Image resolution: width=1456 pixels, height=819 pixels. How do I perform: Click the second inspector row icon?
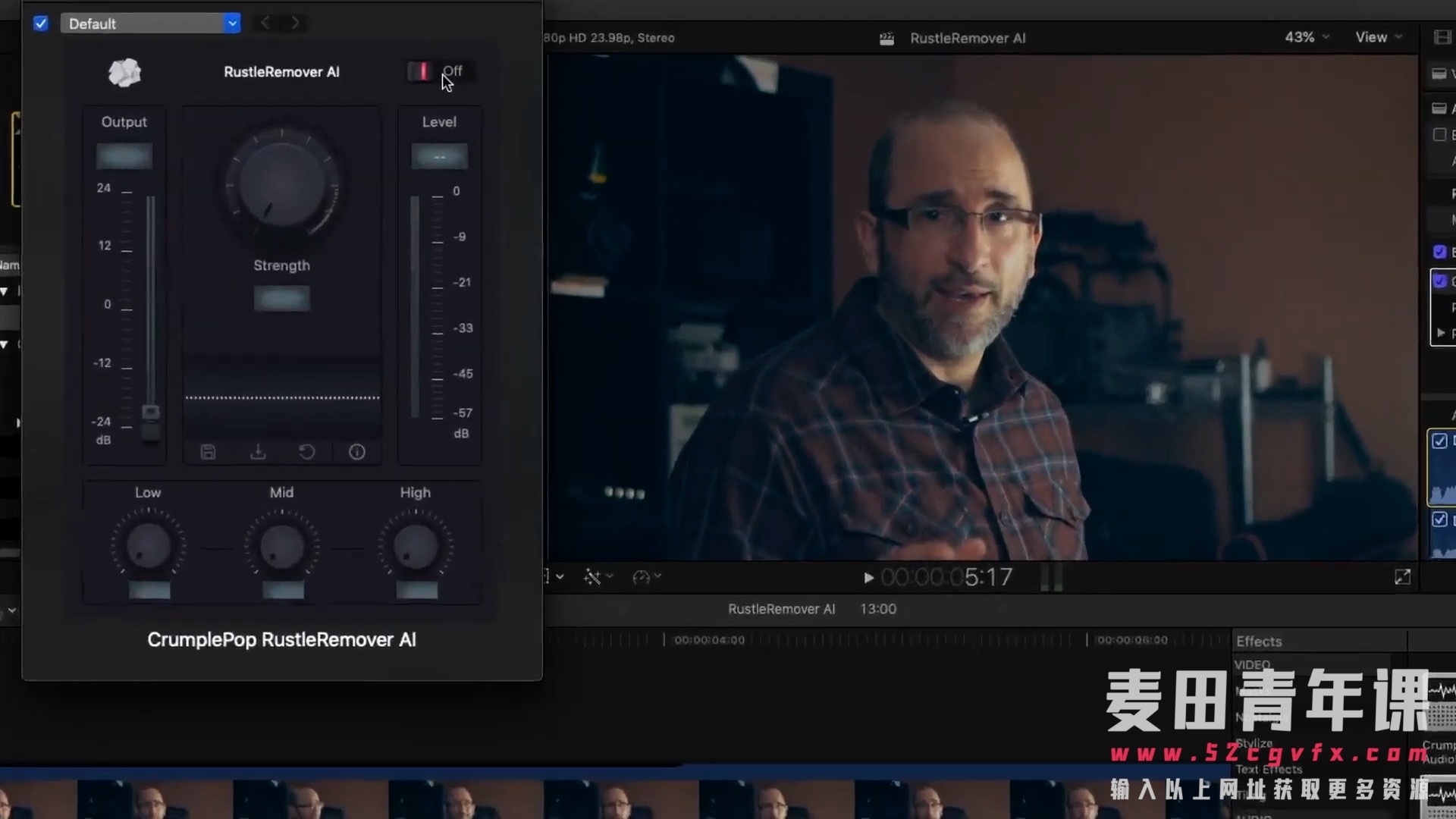1439,108
